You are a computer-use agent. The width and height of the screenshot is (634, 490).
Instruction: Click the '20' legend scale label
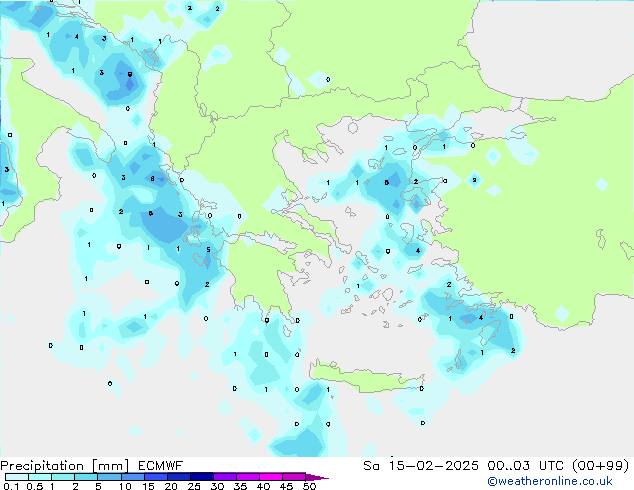click(x=171, y=486)
